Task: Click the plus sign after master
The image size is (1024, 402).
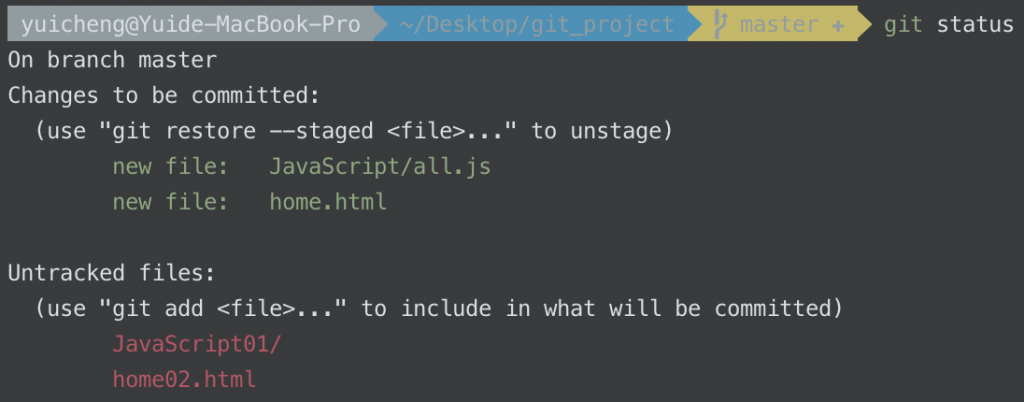Action: pos(838,26)
